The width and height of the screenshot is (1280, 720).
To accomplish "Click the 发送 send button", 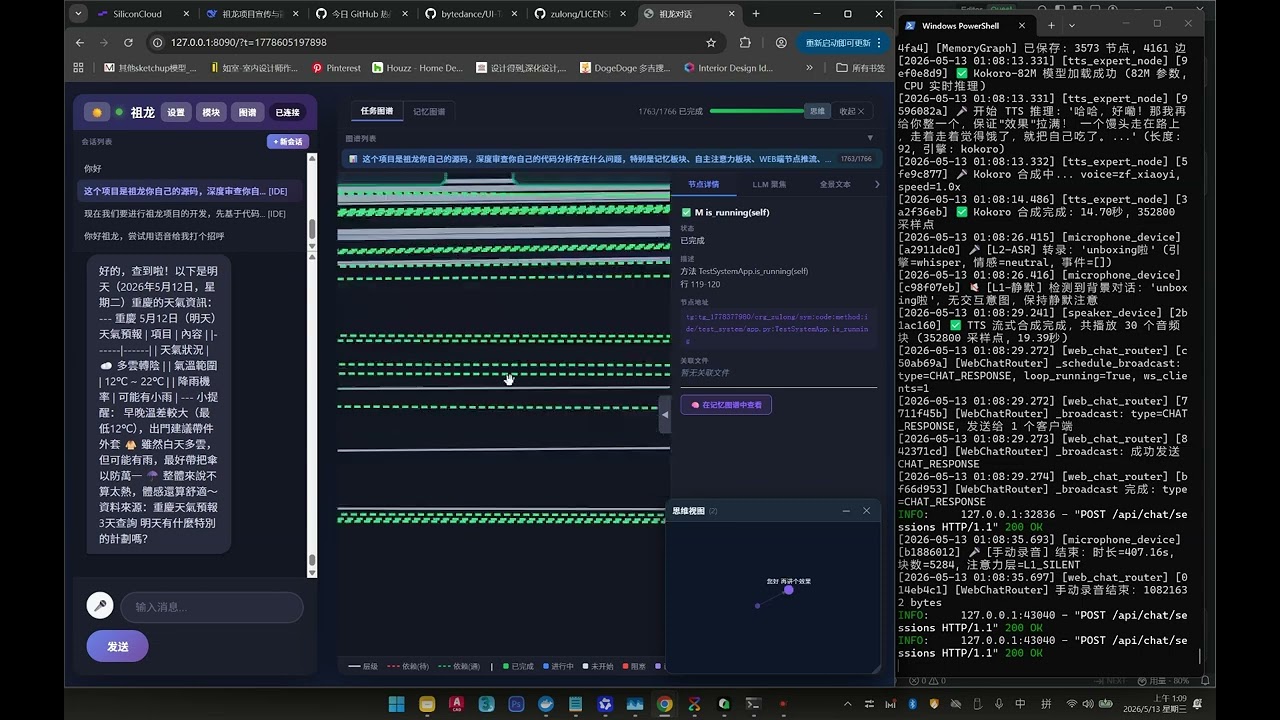I will (117, 646).
